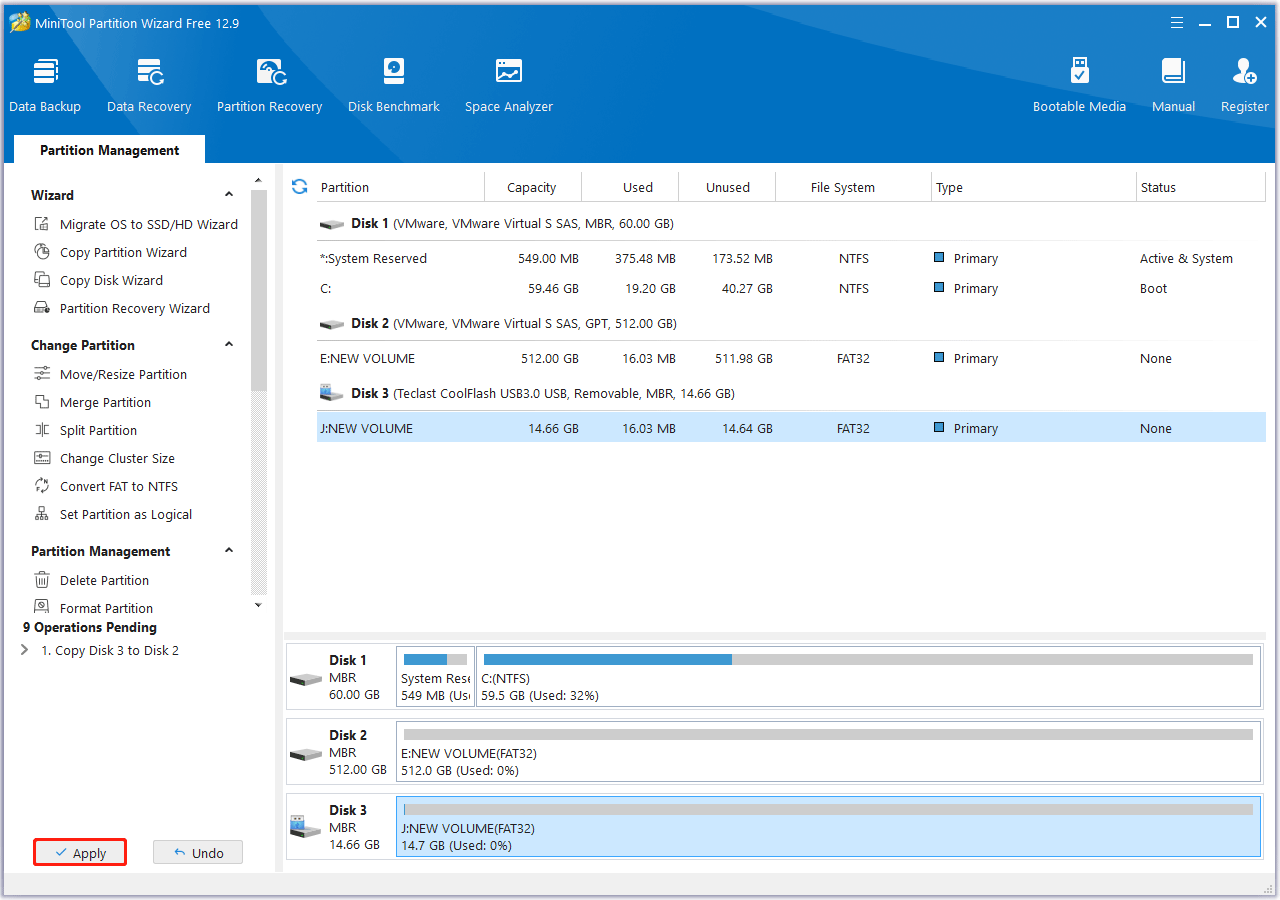Select the C: partition row

click(x=791, y=288)
